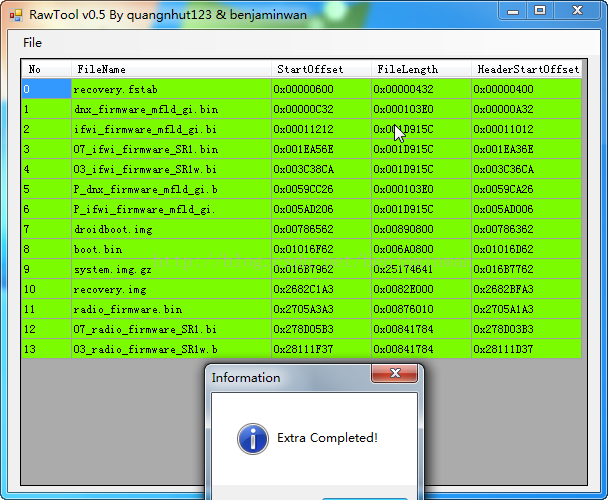The width and height of the screenshot is (608, 500).
Task: Select the boot.bin row
Action: coord(98,249)
